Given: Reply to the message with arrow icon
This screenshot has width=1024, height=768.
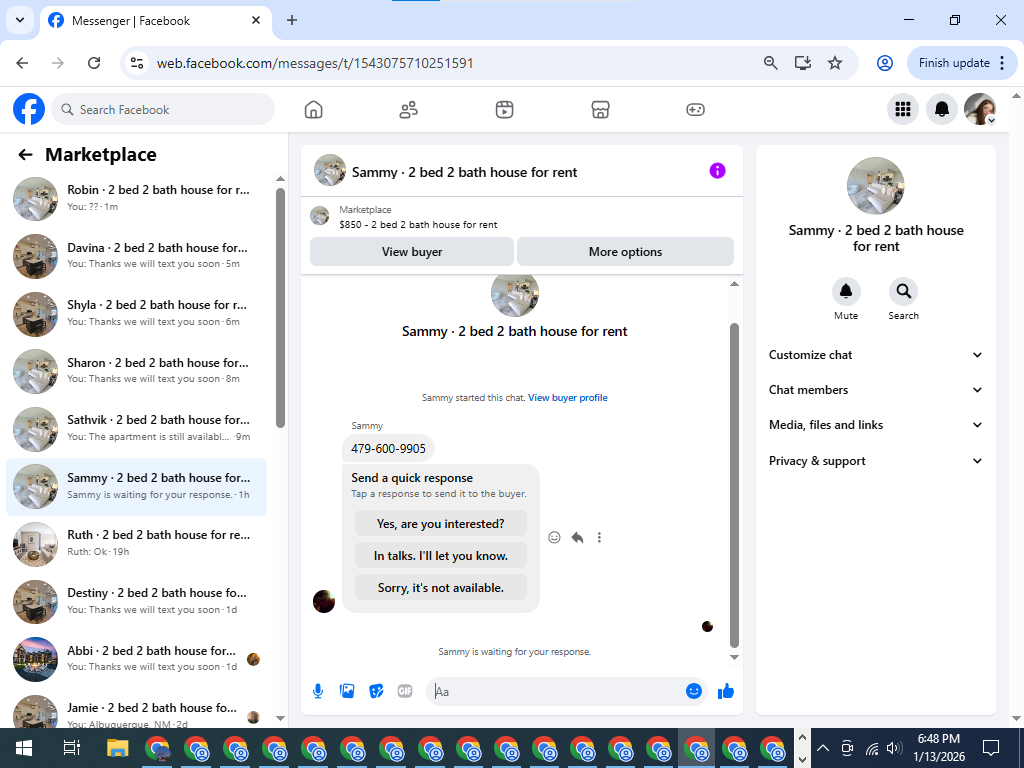Looking at the screenshot, I should click(x=577, y=537).
